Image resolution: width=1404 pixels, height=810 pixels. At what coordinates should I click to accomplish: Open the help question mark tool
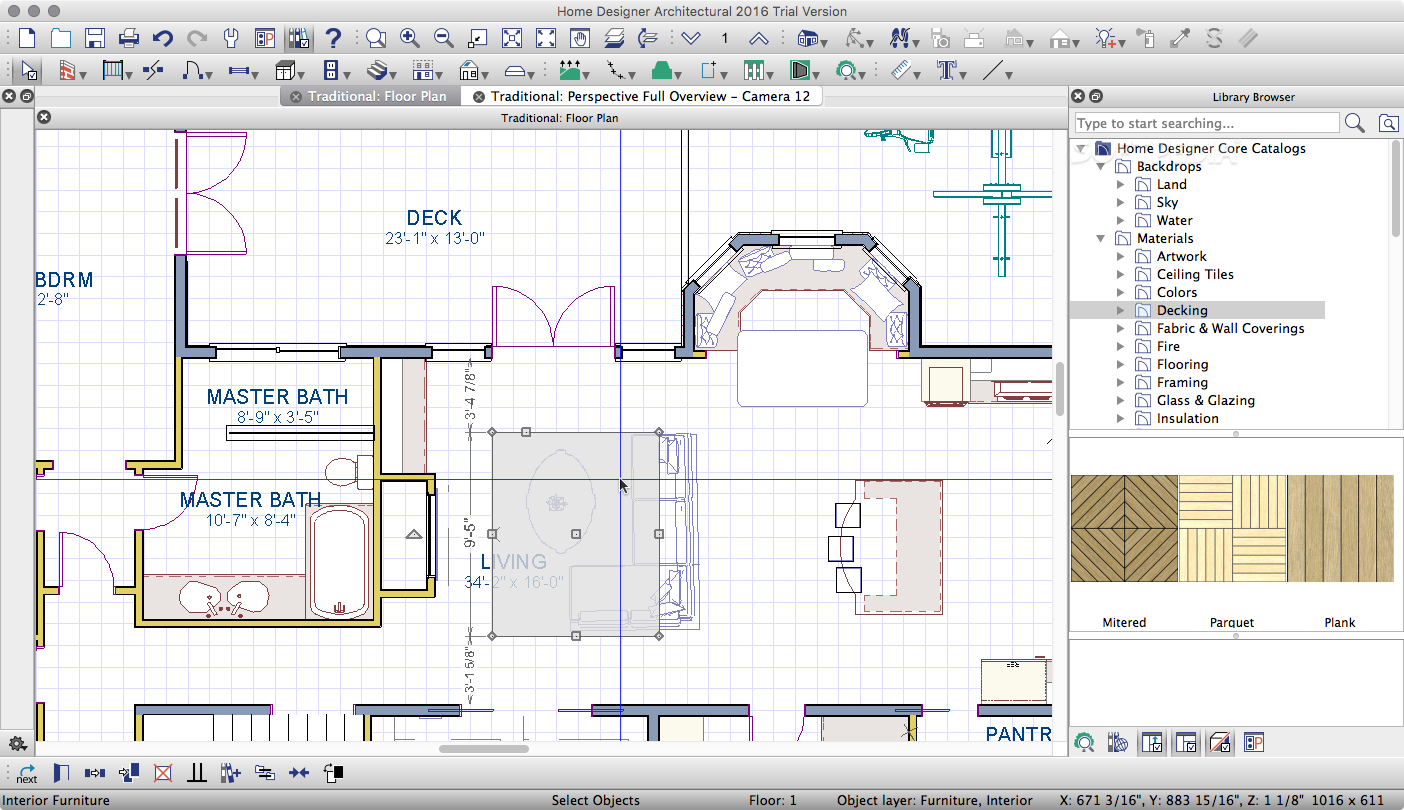(x=333, y=39)
